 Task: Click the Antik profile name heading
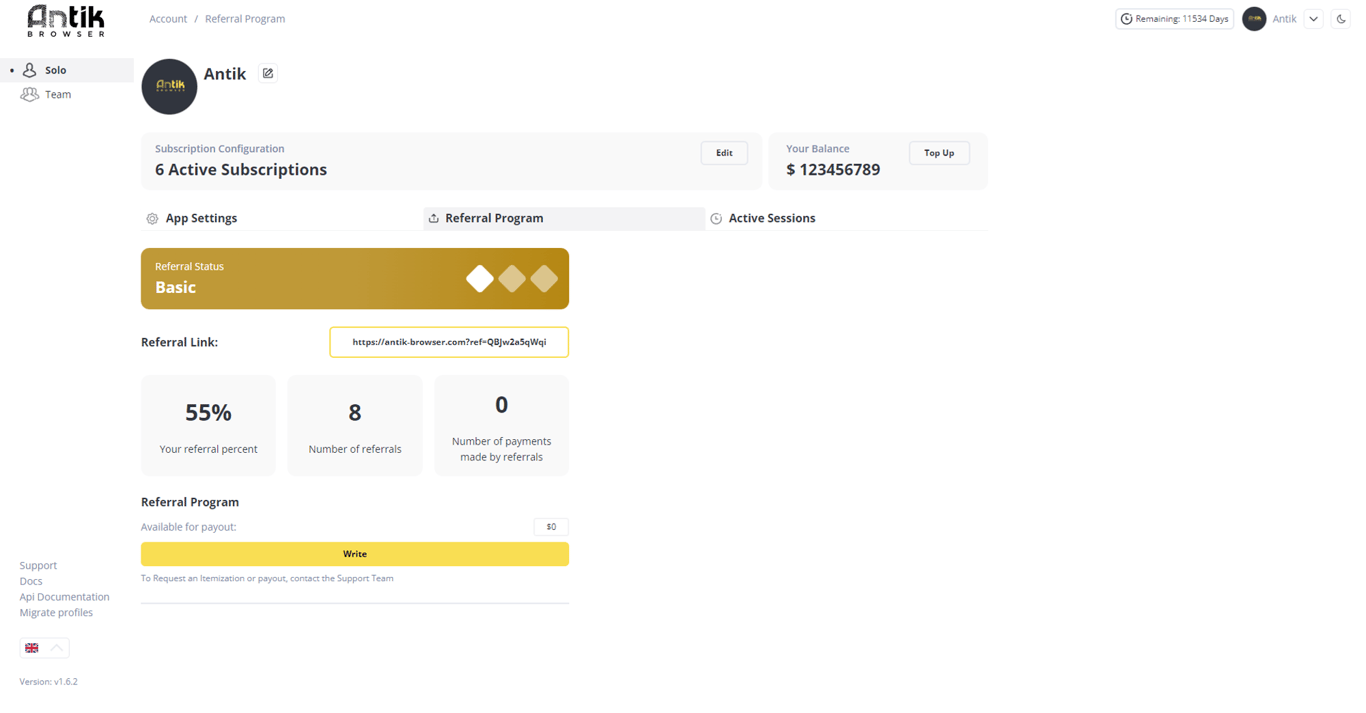[x=225, y=74]
